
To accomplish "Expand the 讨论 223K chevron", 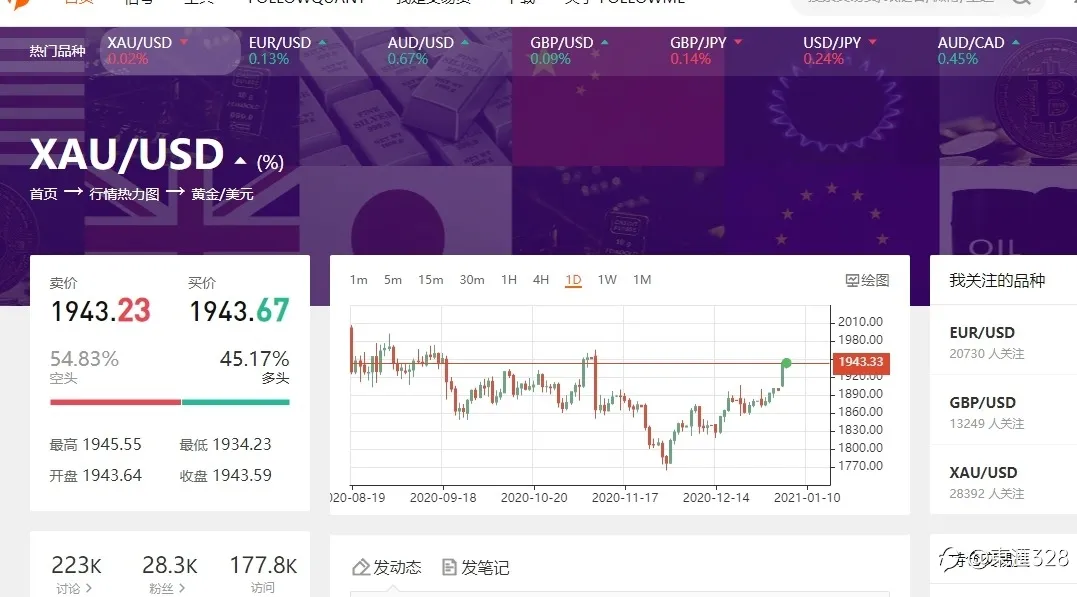I will (x=89, y=588).
